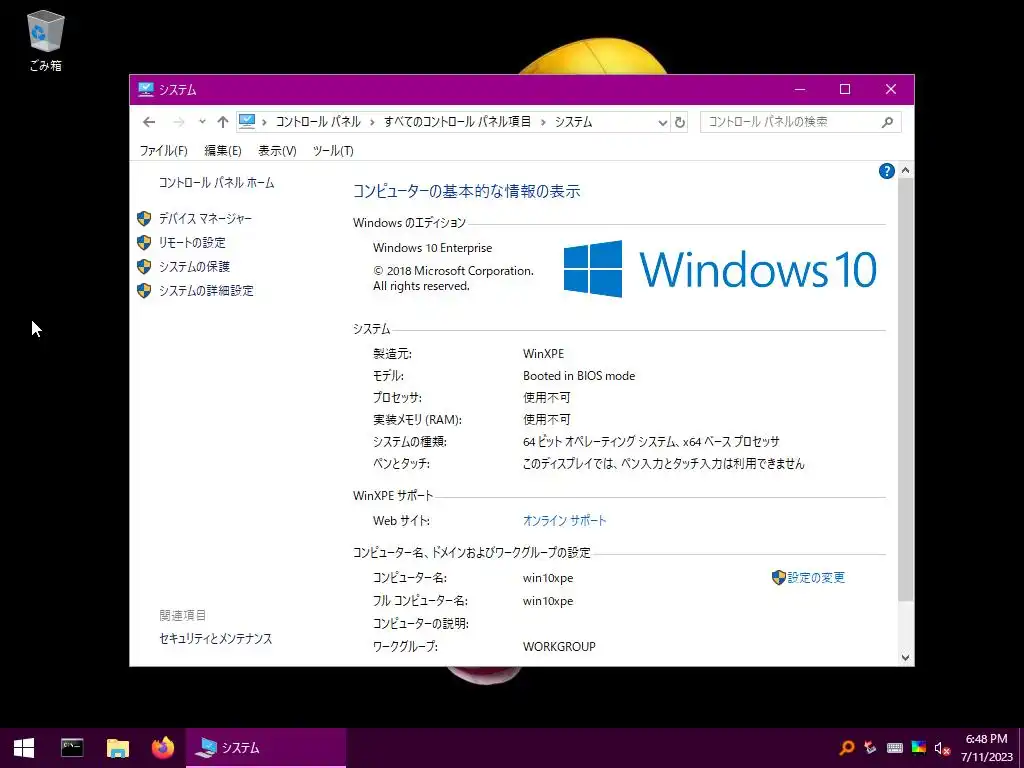This screenshot has width=1024, height=768.
Task: Open the blue help question mark
Action: click(886, 171)
